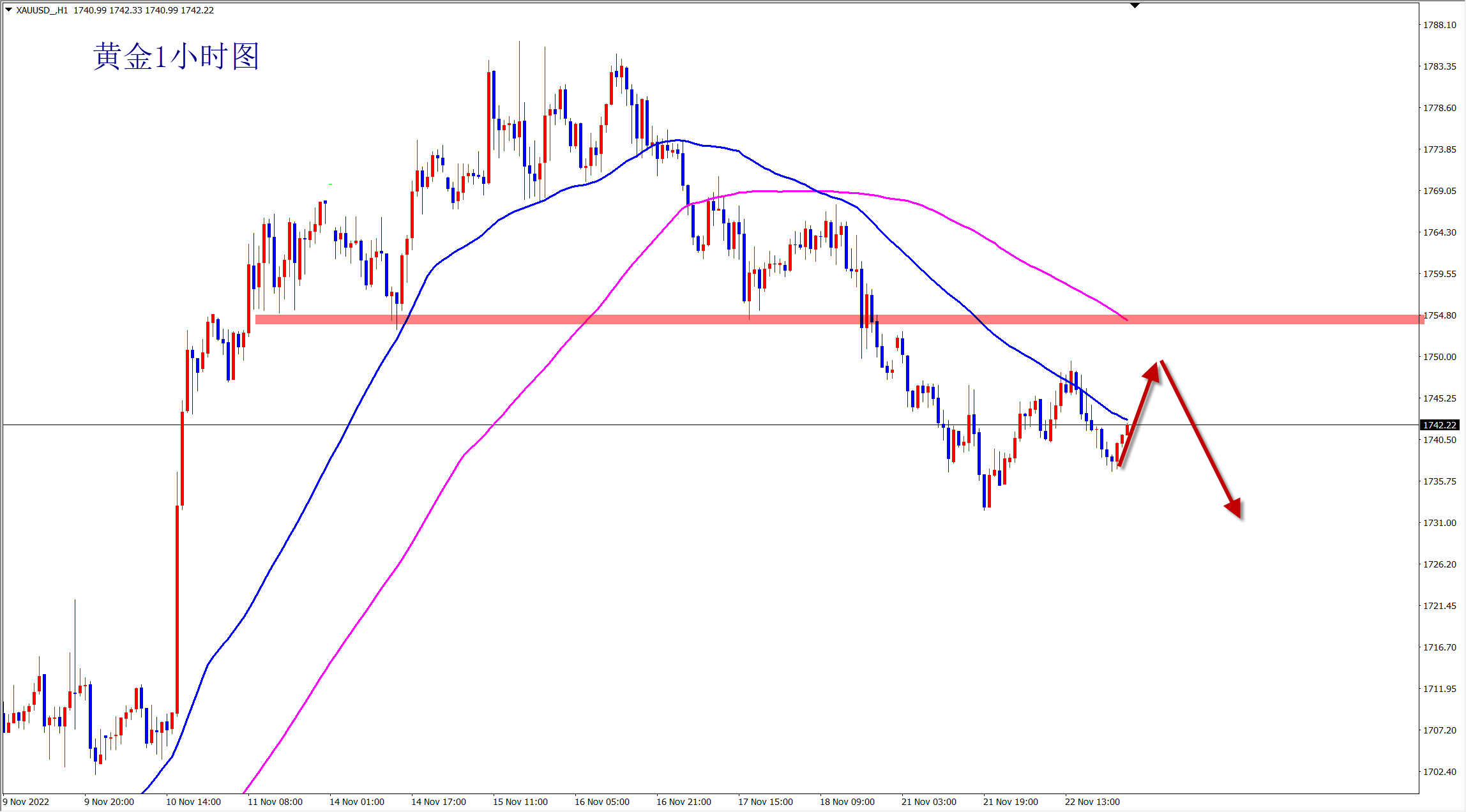Viewport: 1466px width, 812px height.
Task: Click the current price label 1742.22
Action: (1439, 425)
